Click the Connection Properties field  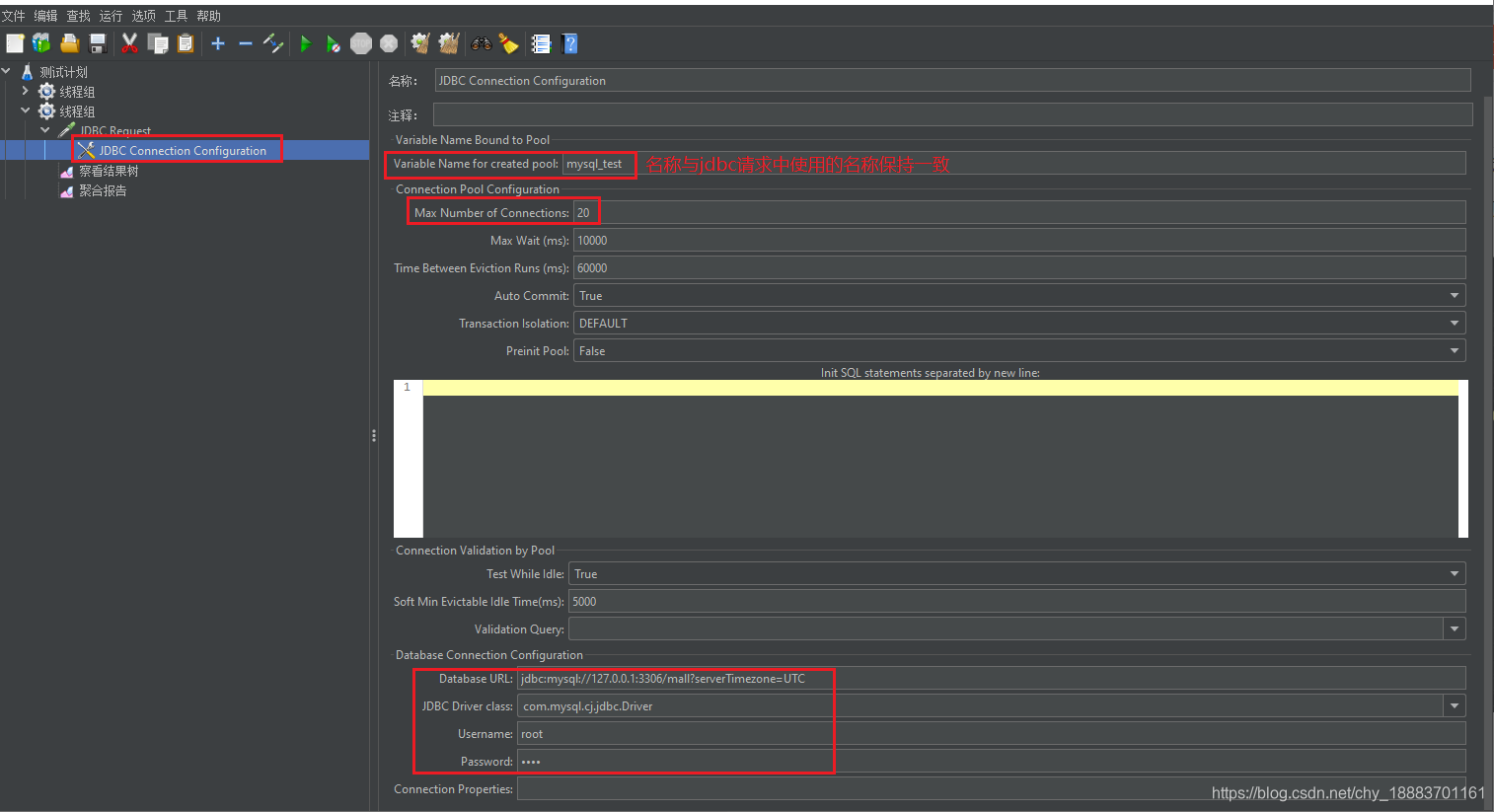tap(992, 788)
